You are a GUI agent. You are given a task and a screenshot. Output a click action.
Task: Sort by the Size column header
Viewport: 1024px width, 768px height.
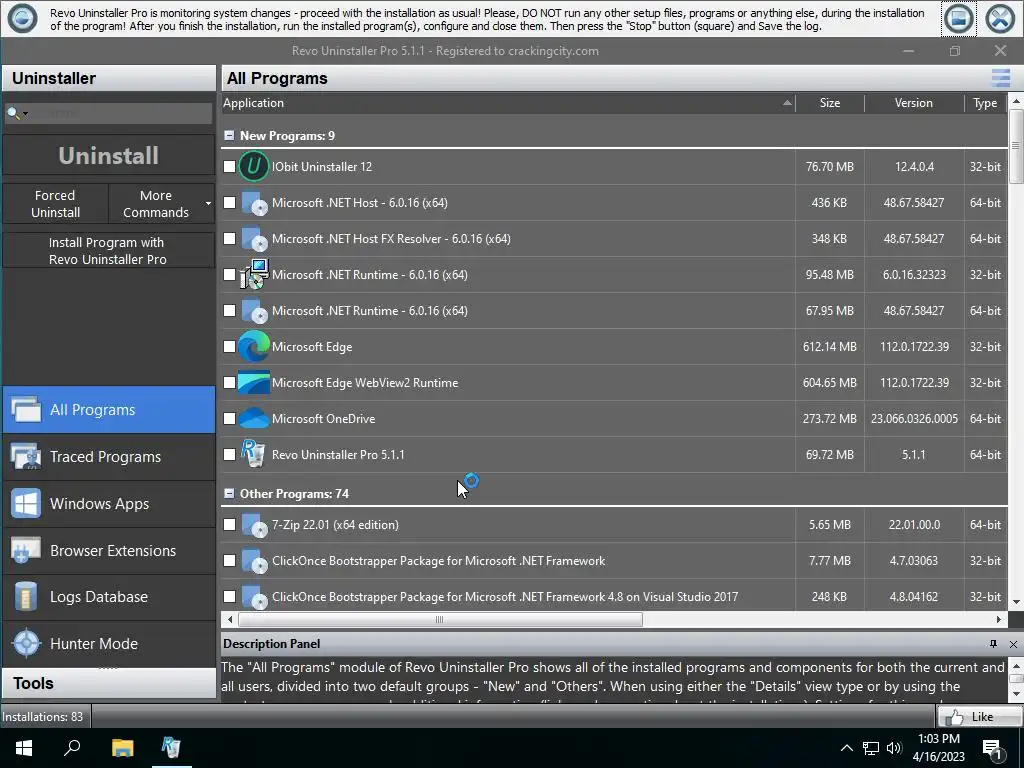829,103
